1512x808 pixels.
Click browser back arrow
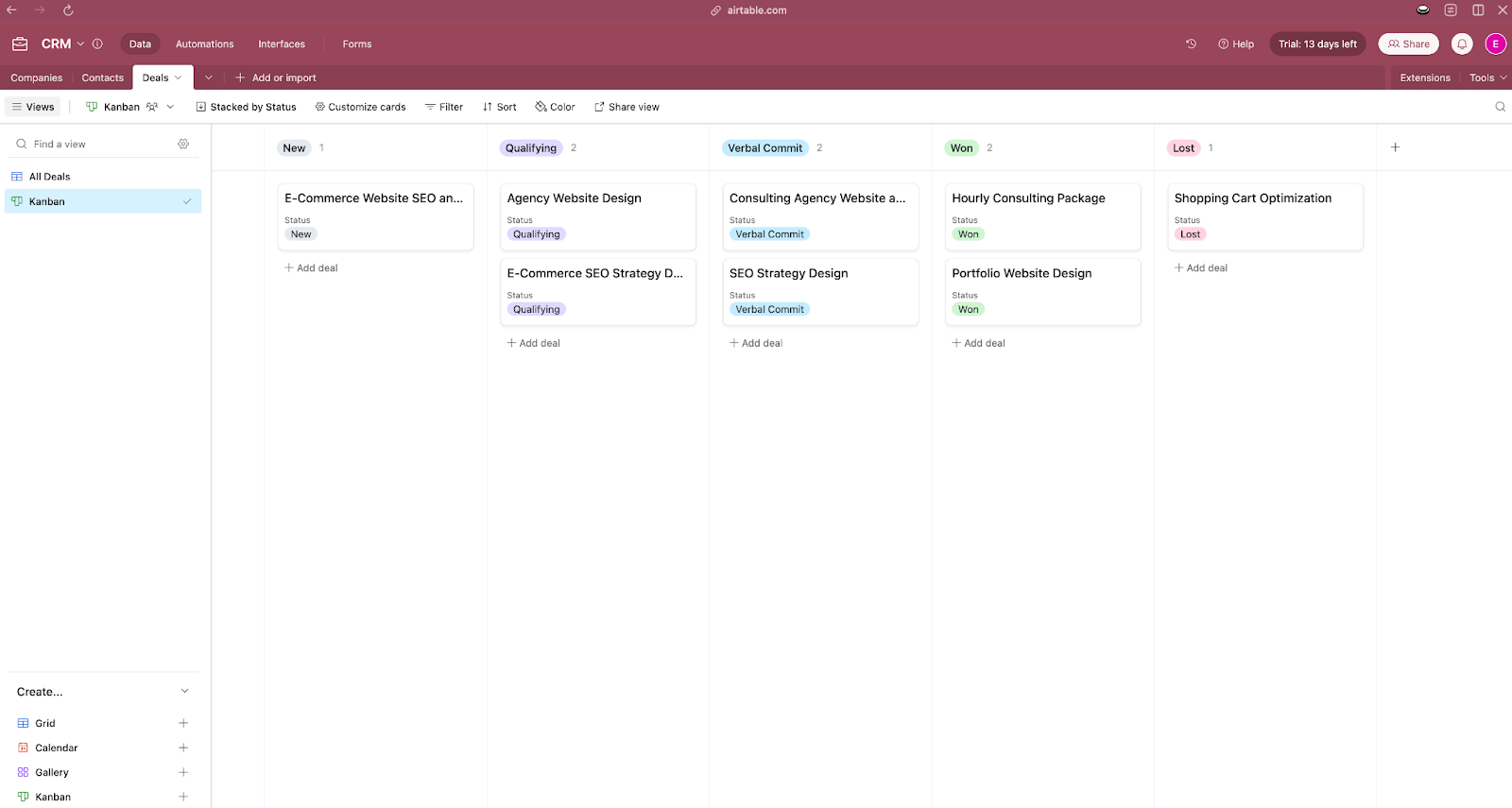coord(12,10)
